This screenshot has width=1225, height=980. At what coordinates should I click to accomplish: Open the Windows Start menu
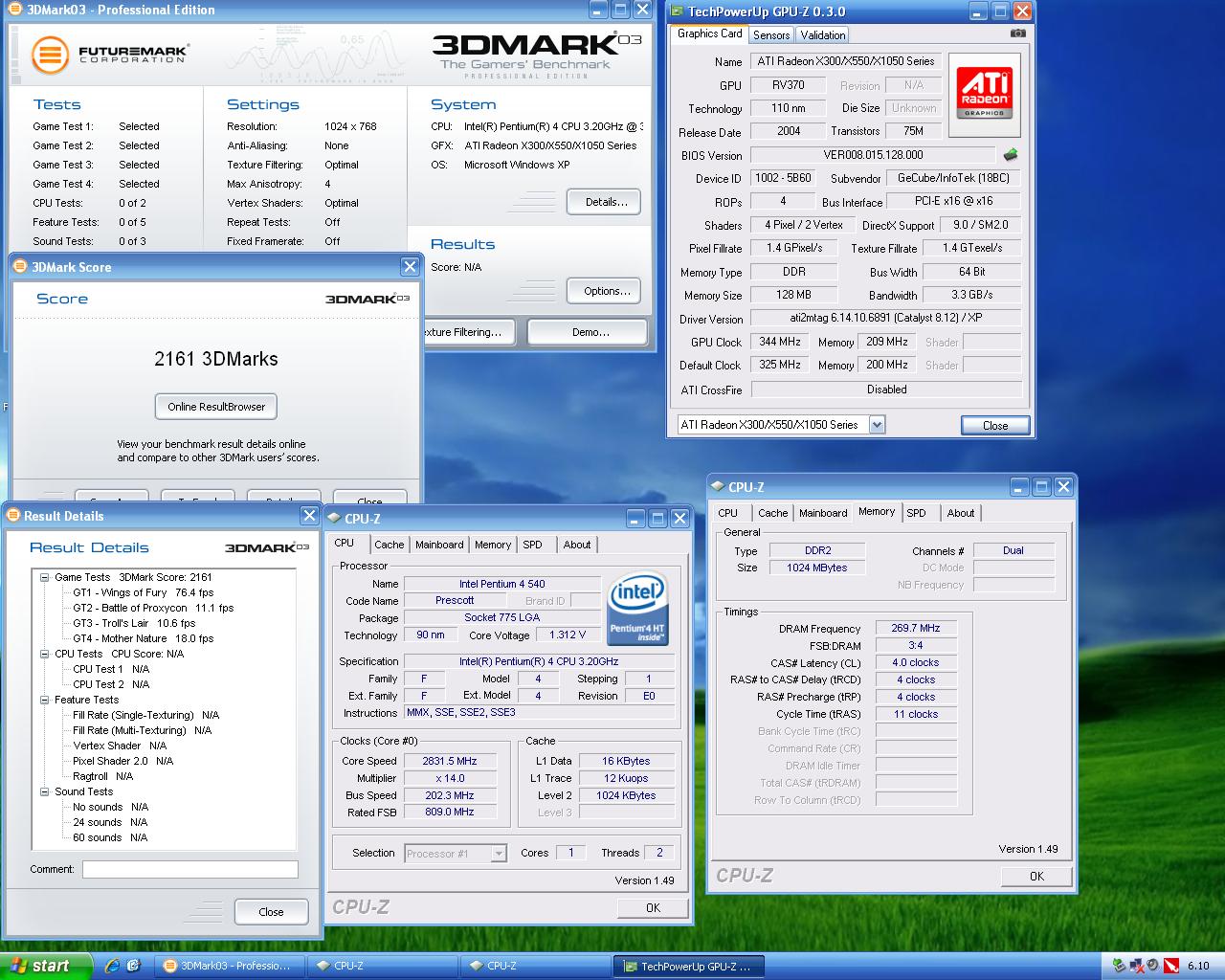point(46,966)
